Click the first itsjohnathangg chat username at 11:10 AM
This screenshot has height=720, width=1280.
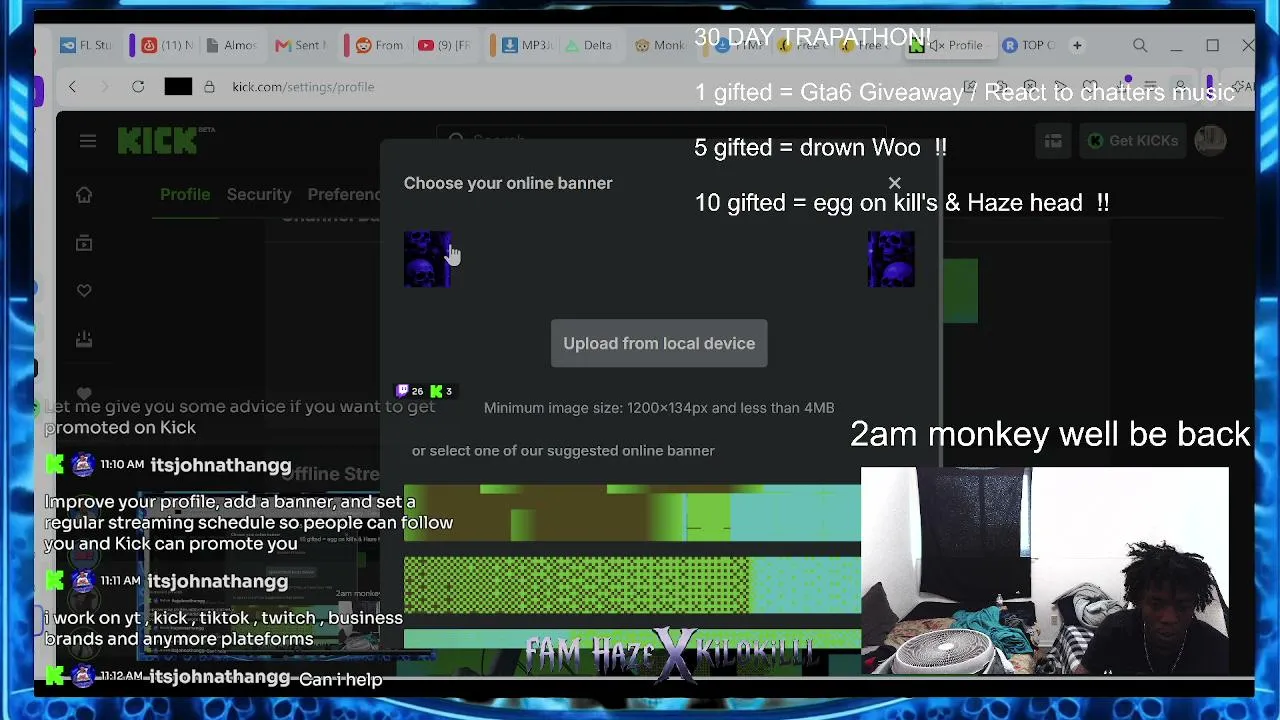click(221, 465)
